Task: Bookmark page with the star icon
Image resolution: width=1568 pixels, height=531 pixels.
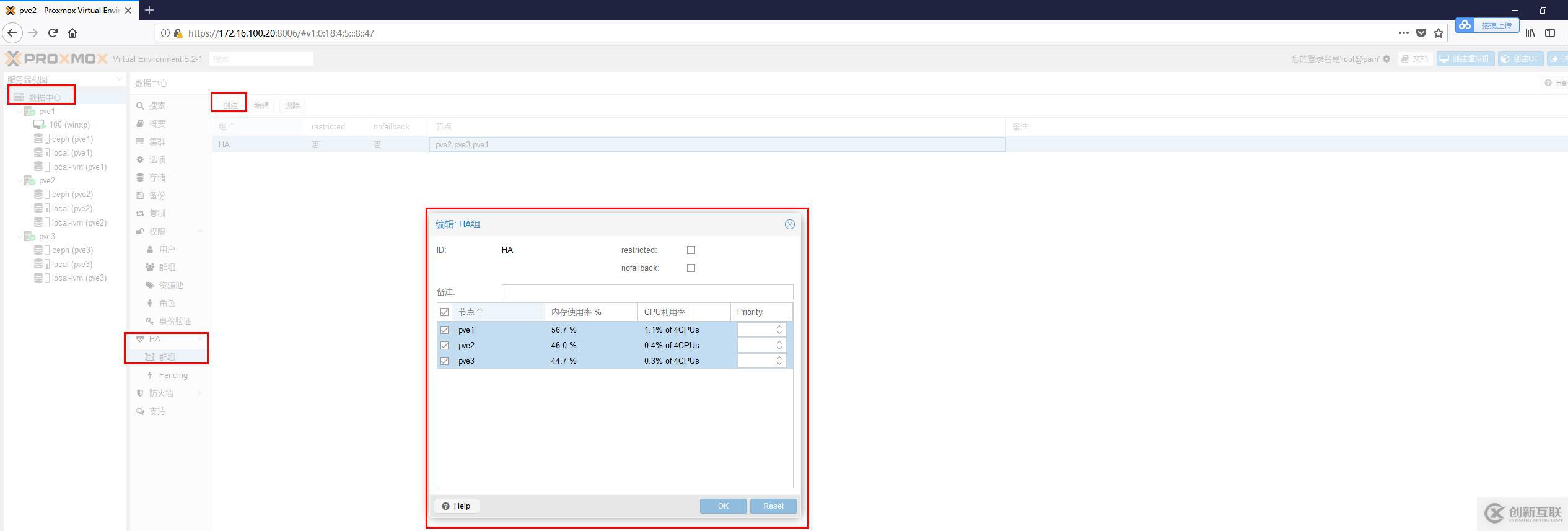Action: point(1438,33)
